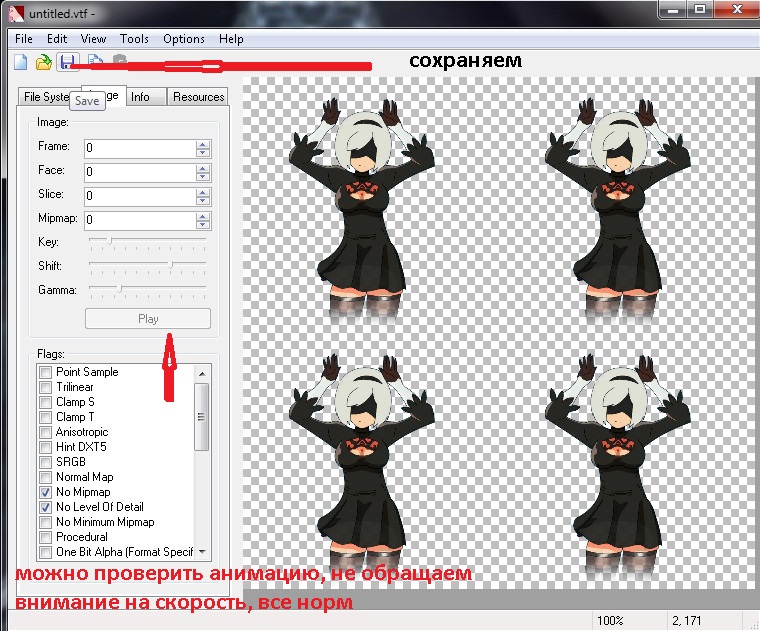Screen dimensions: 760x631
Task: Click the Flags list scroll down arrow
Action: [202, 552]
